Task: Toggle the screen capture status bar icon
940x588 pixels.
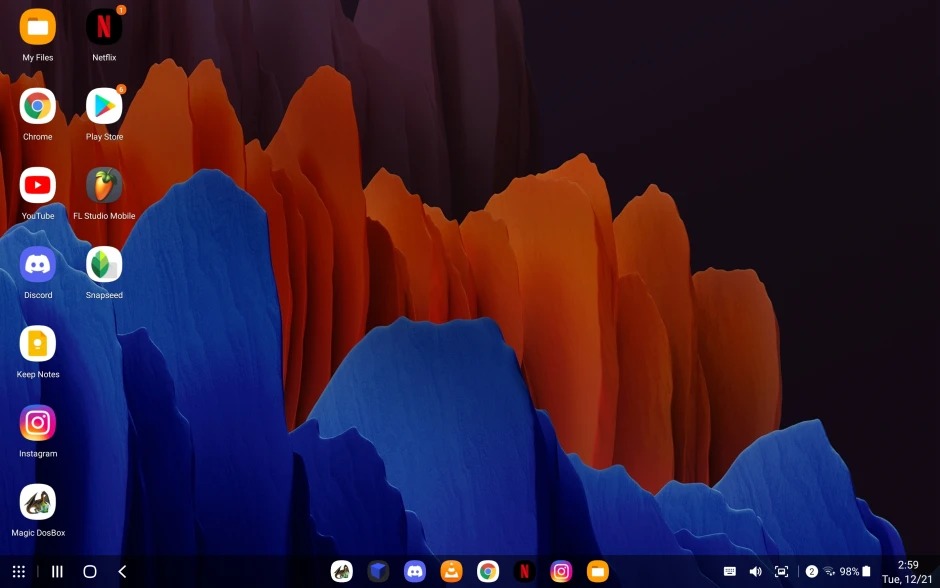Action: [781, 571]
